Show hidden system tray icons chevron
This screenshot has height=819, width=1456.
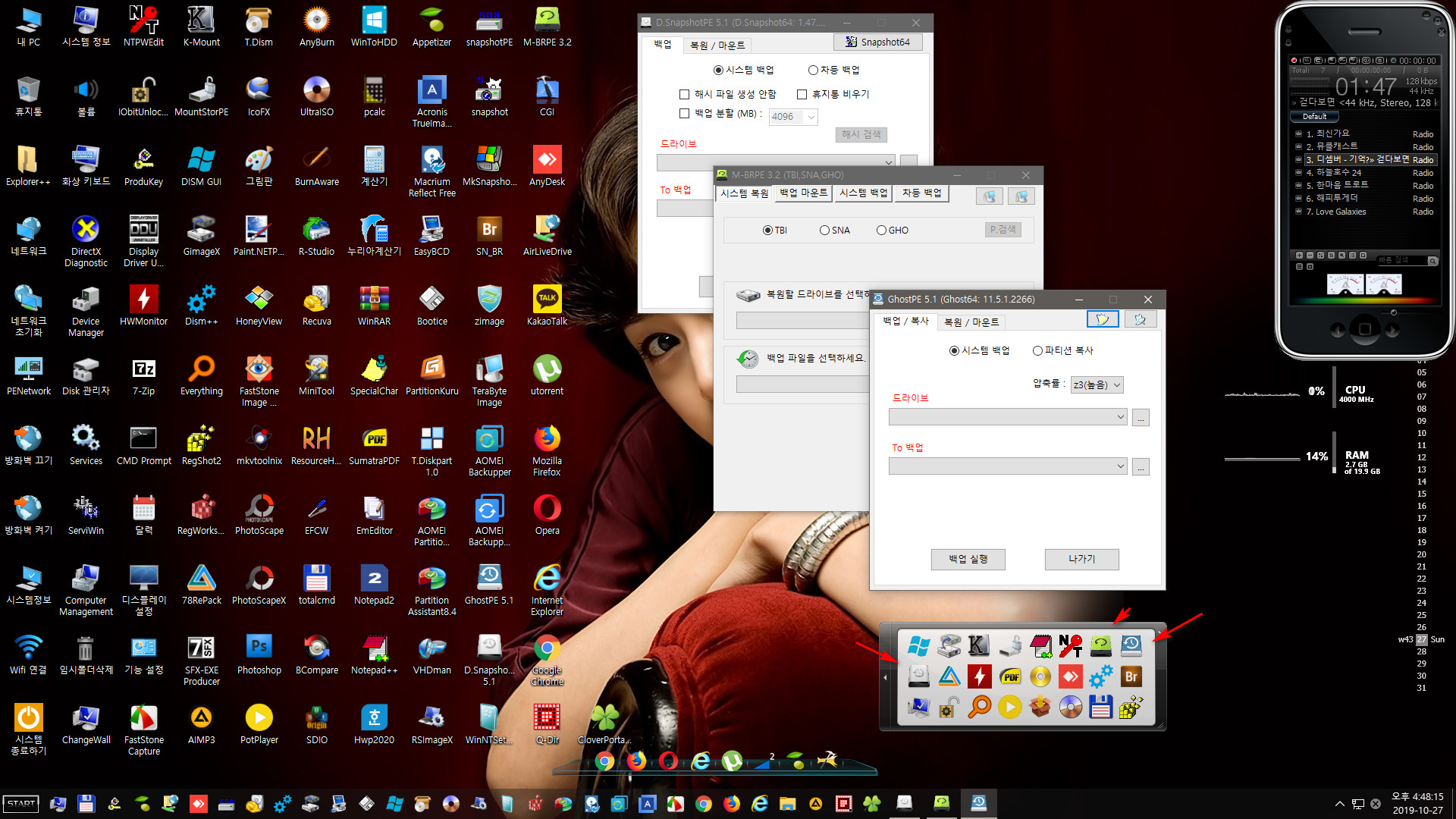pos(1339,804)
